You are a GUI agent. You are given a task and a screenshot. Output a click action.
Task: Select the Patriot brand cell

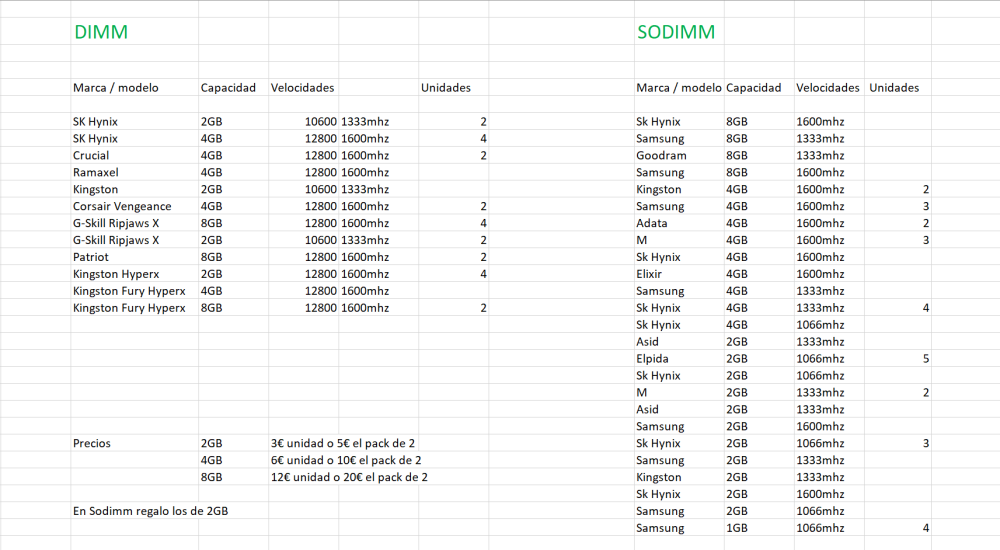click(x=91, y=257)
